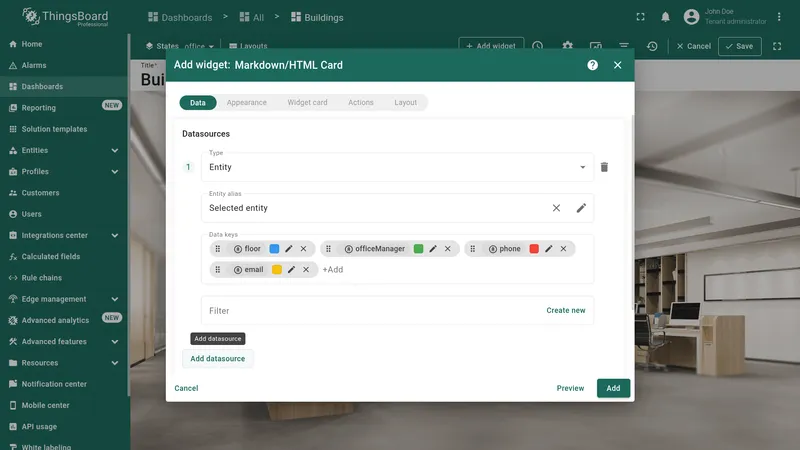800x450 pixels.
Task: Expand Profiles in sidebar
Action: point(115,171)
